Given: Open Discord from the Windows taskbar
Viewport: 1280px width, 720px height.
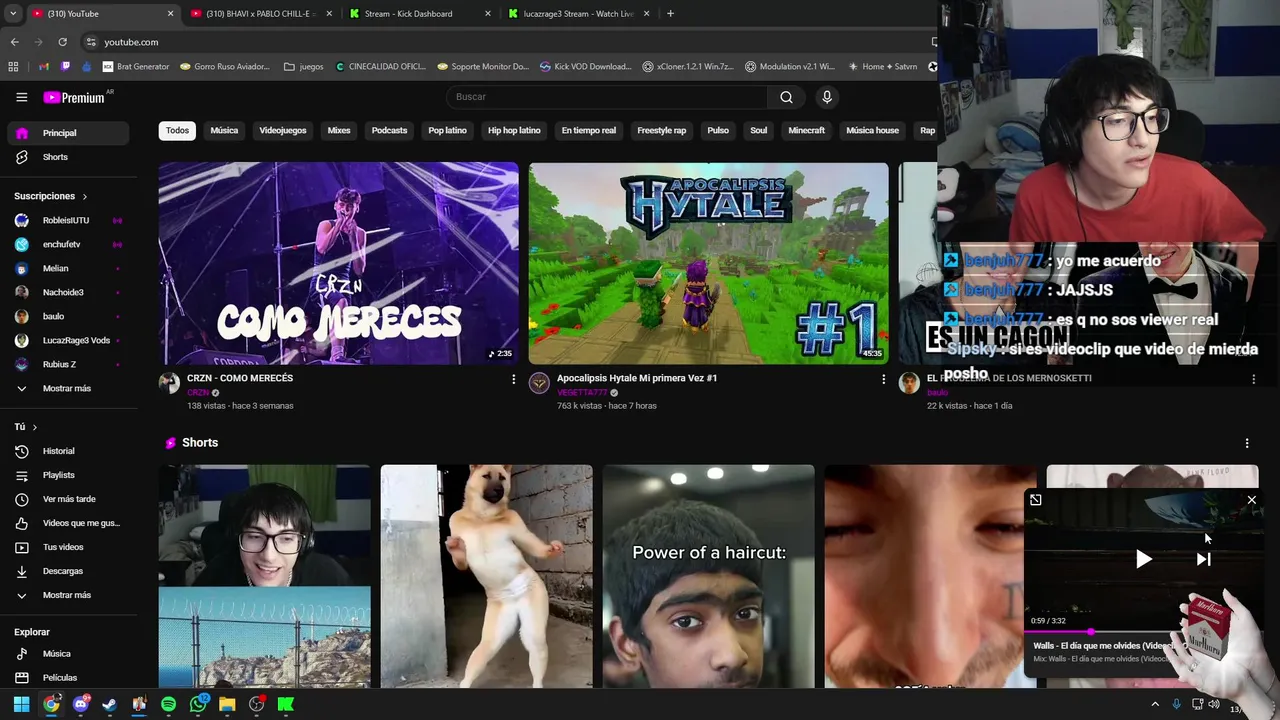Looking at the screenshot, I should 80,705.
